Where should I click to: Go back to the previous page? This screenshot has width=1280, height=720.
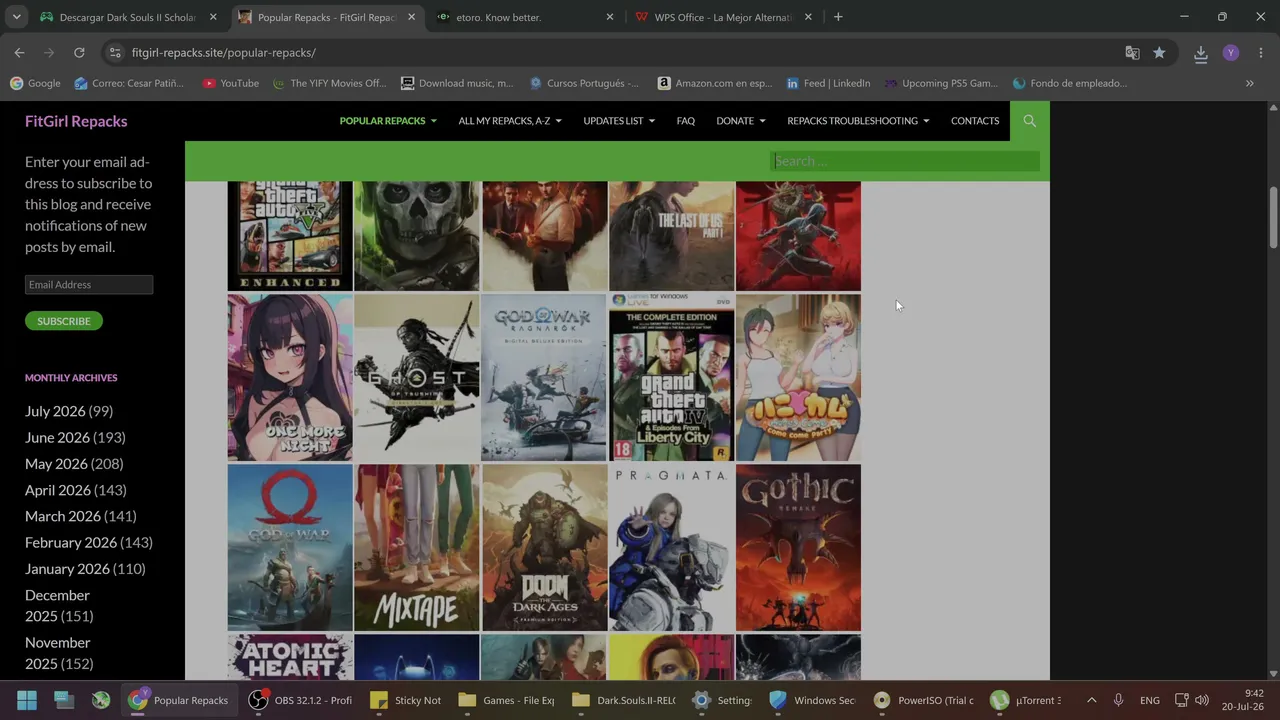point(19,52)
